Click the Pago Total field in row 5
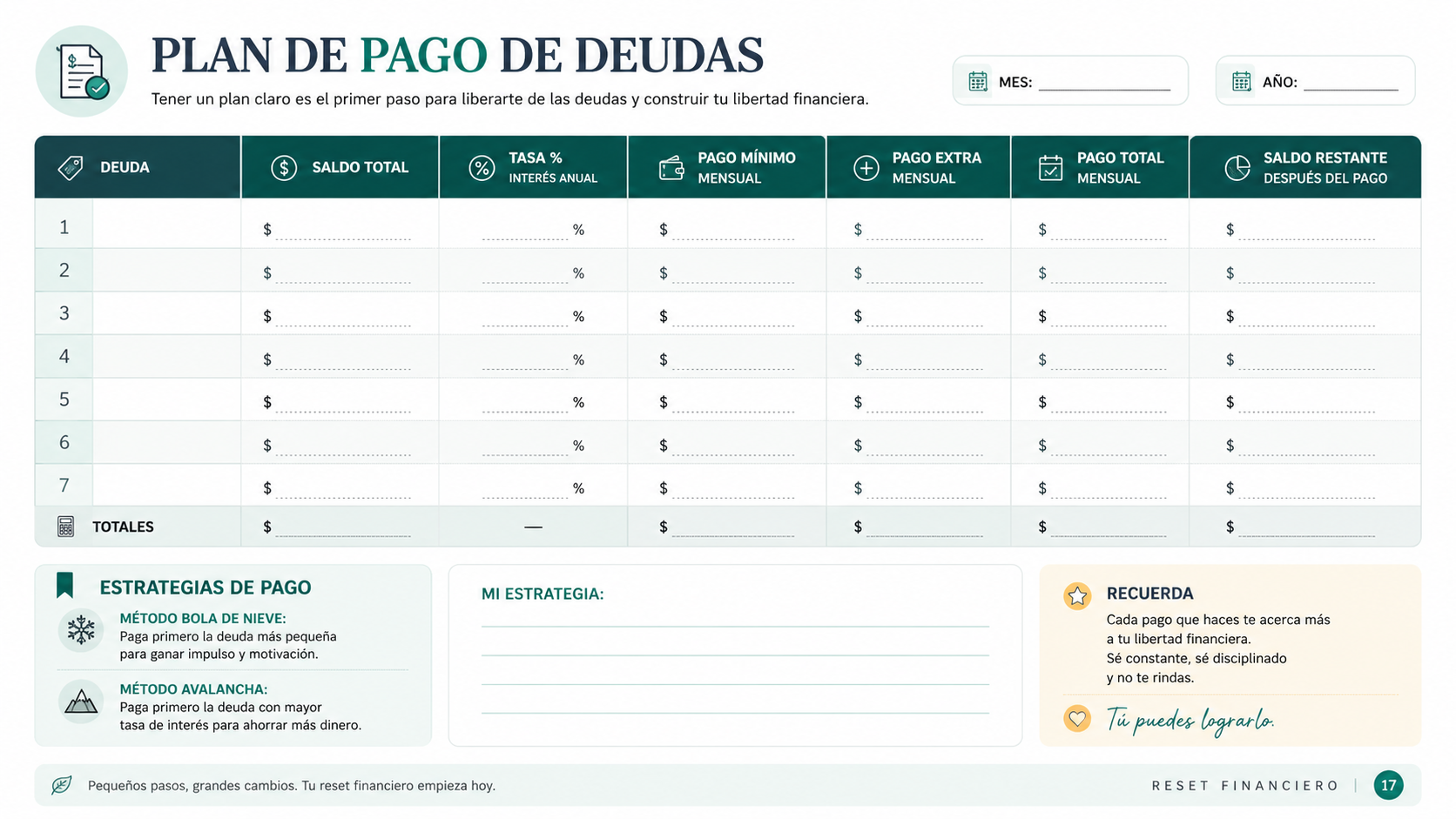The height and width of the screenshot is (819, 1456). pyautogui.click(x=1102, y=402)
